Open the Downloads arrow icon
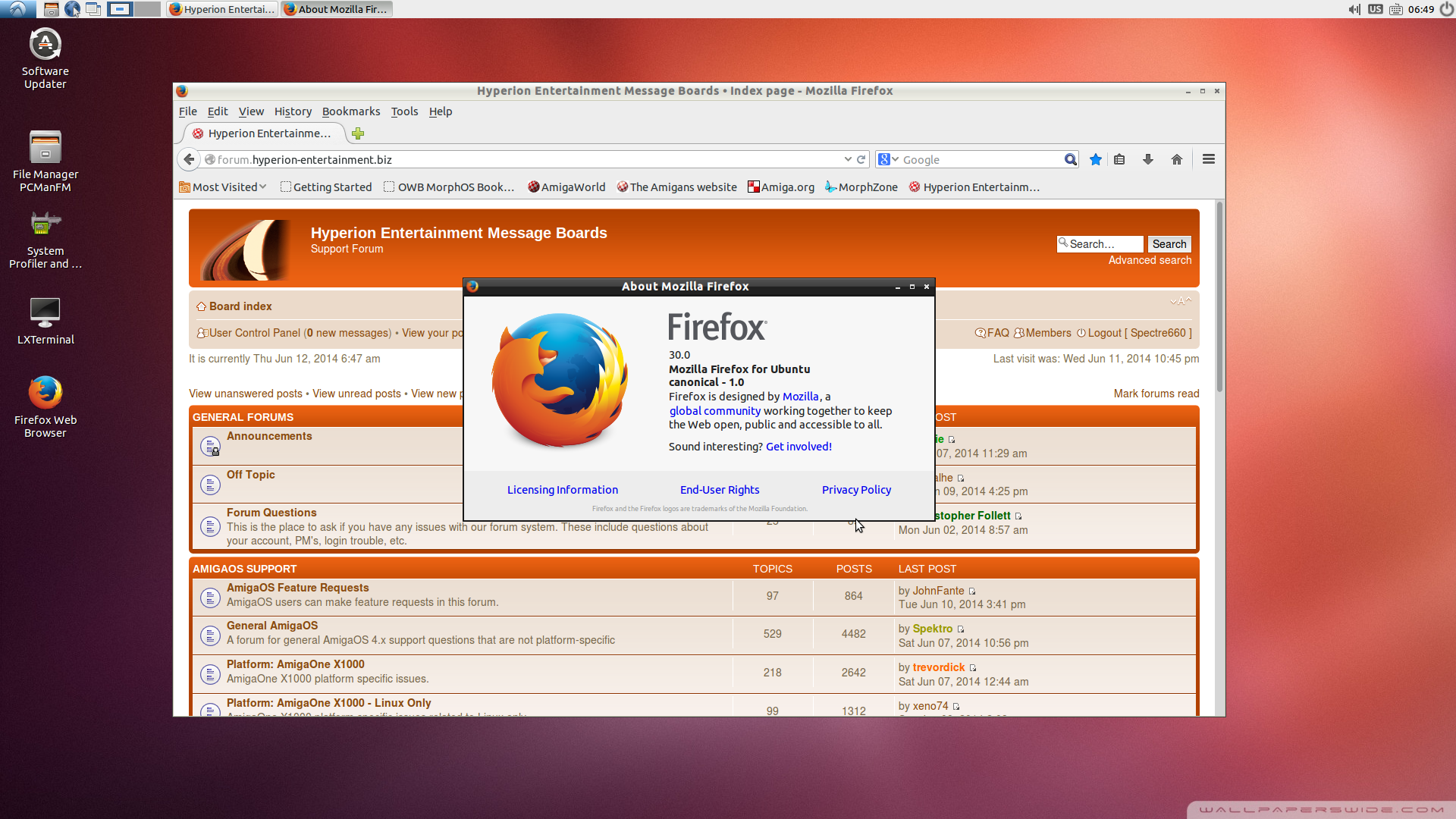Viewport: 1456px width, 819px height. tap(1147, 159)
